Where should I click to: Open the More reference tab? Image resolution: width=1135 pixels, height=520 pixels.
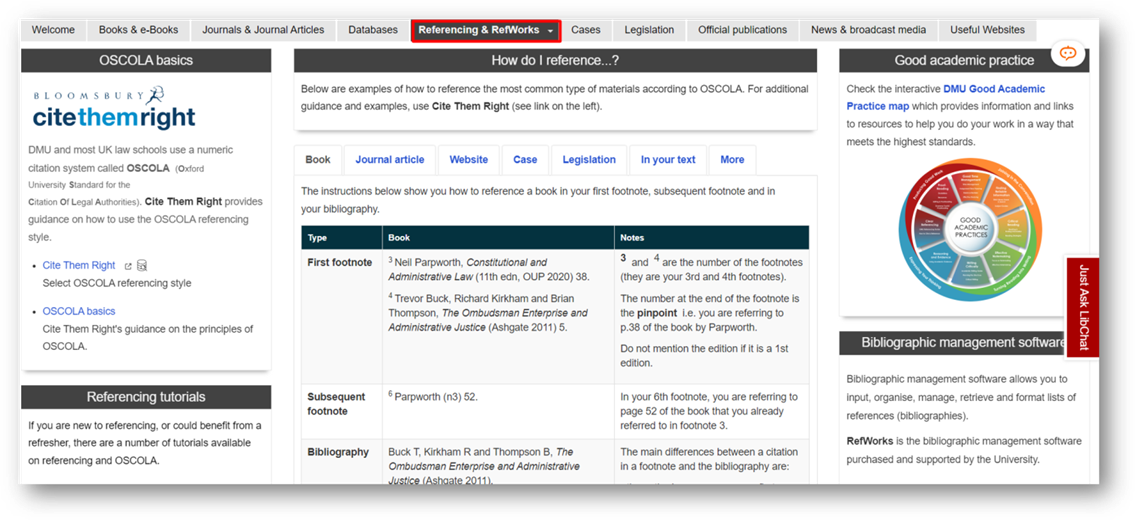pyautogui.click(x=732, y=160)
